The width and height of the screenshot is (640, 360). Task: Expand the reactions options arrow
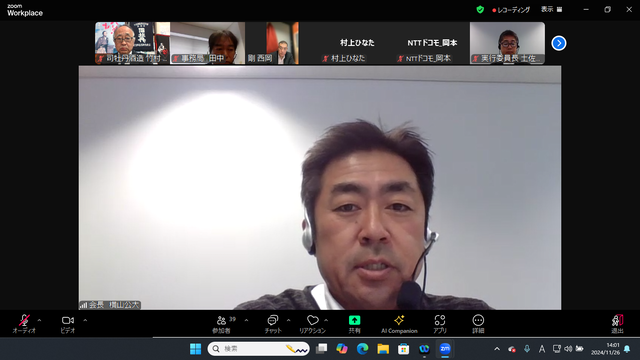point(326,320)
